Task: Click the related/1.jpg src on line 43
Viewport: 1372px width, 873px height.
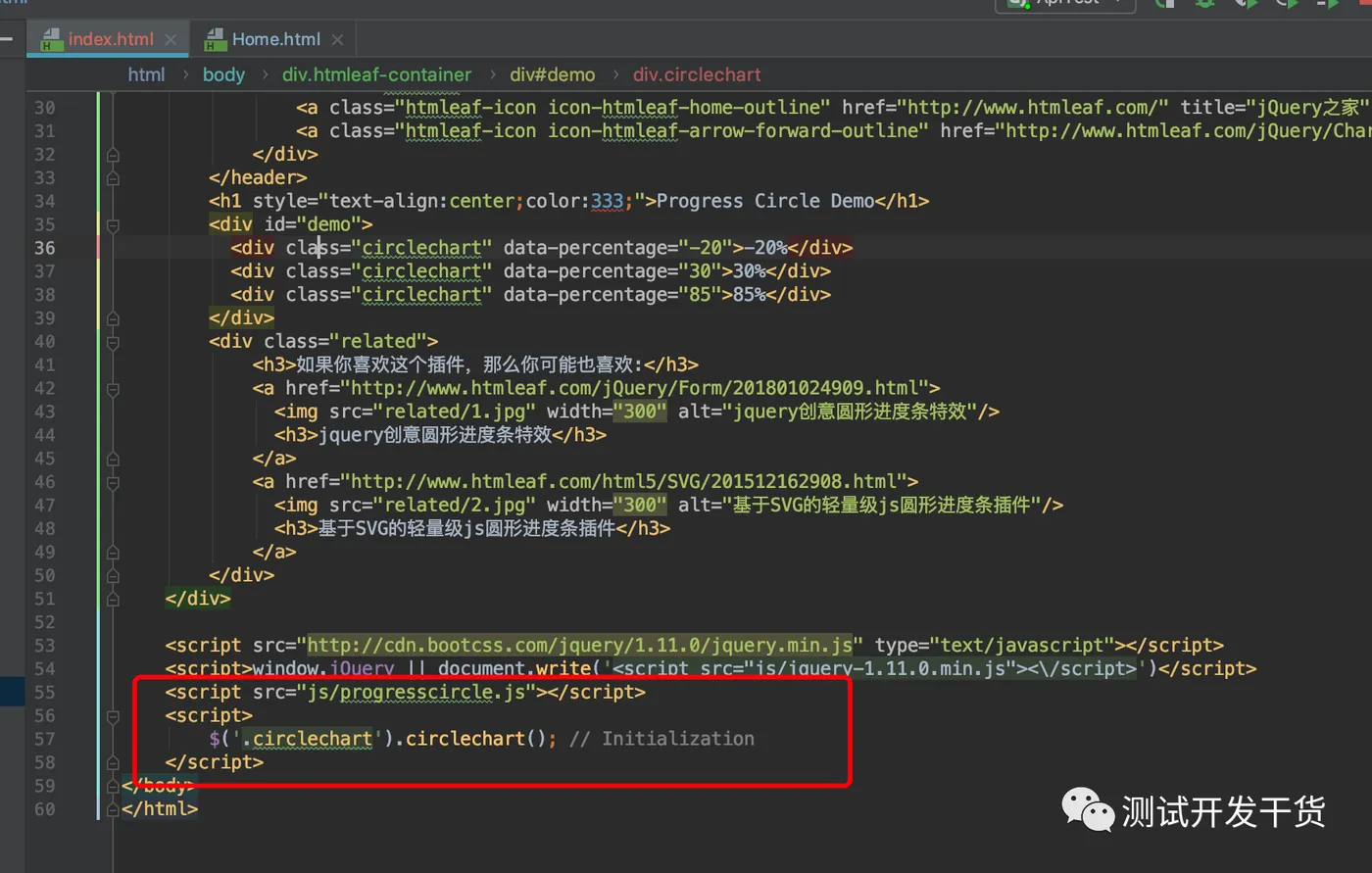Action: click(x=455, y=412)
